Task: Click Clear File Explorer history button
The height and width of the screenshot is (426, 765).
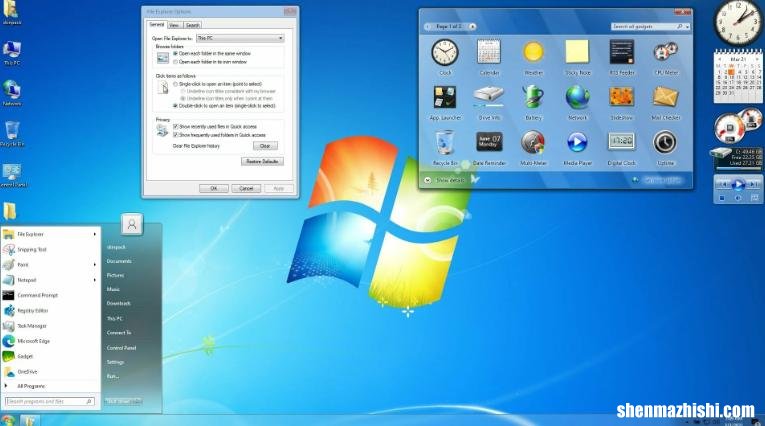Action: pos(265,146)
